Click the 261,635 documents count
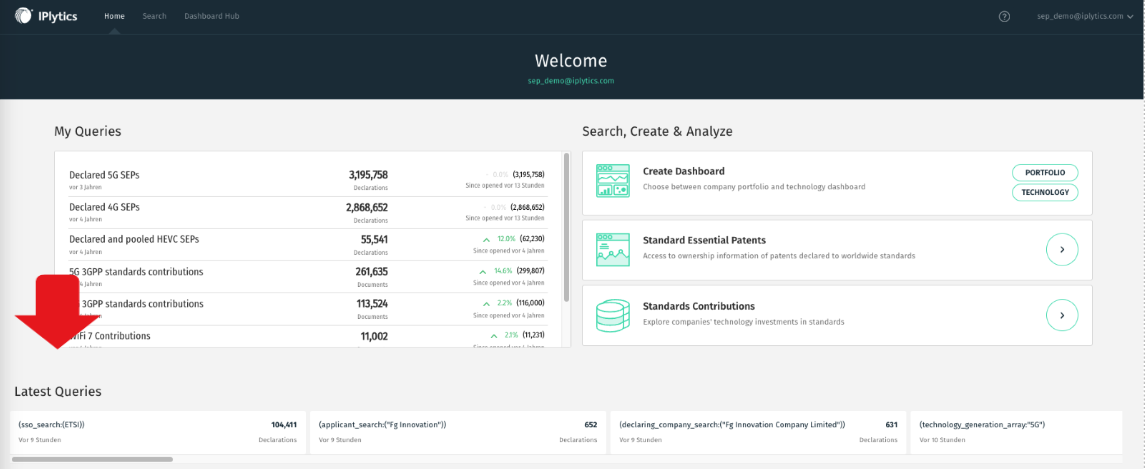The image size is (1145, 469). (372, 271)
